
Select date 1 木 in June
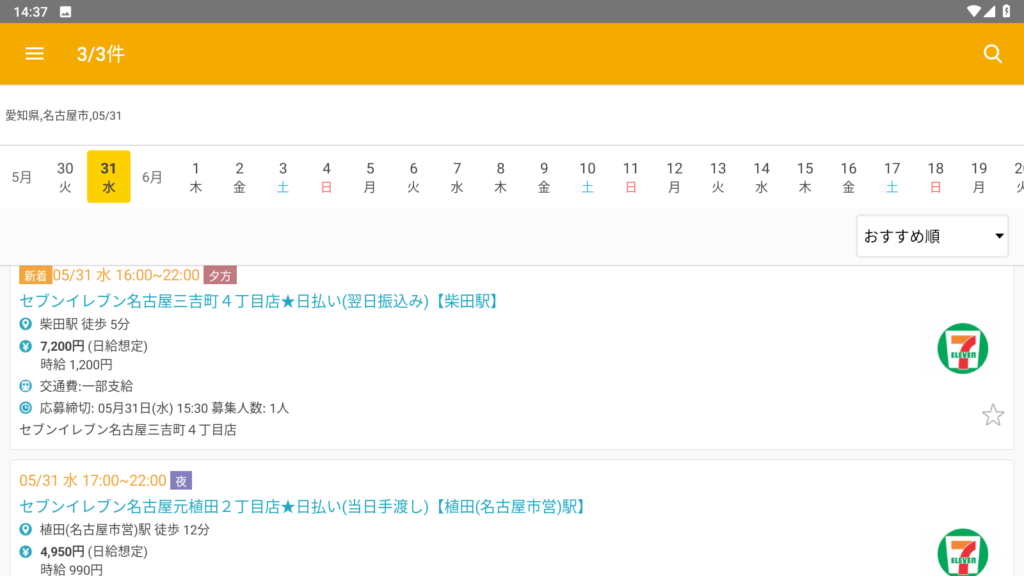coord(195,177)
